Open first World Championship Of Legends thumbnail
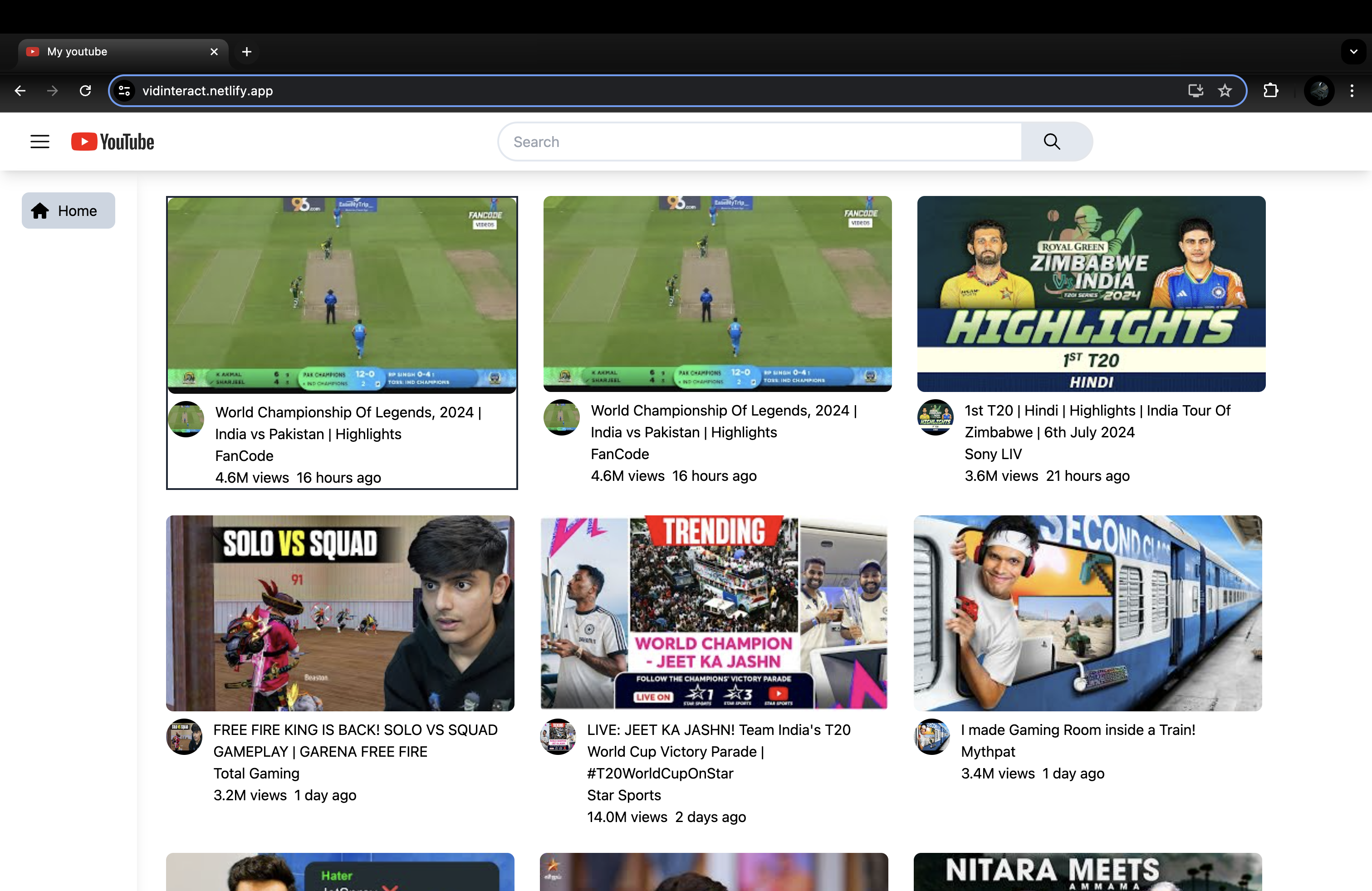The width and height of the screenshot is (1372, 891). click(342, 295)
